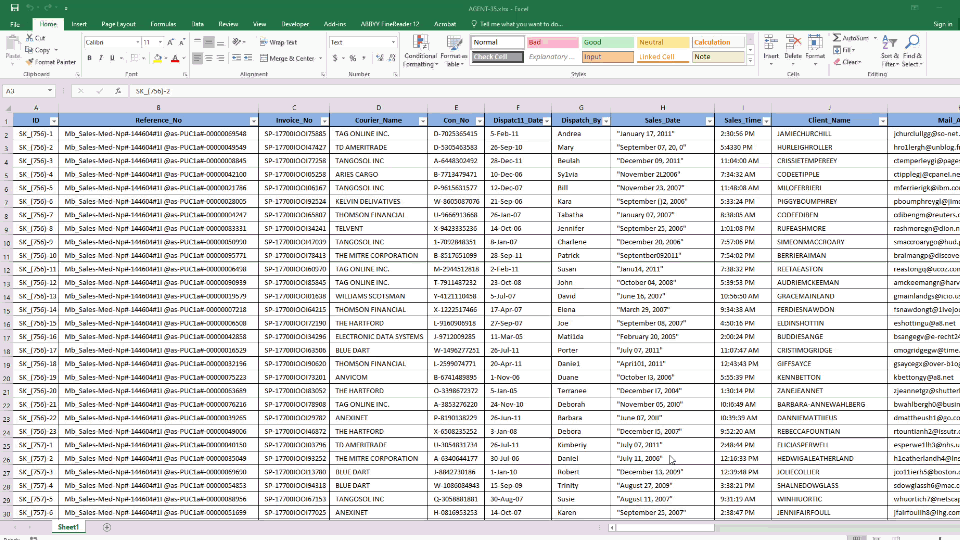Open the Courier_Name column filter dropdown
The width and height of the screenshot is (960, 540).
pyautogui.click(x=422, y=121)
